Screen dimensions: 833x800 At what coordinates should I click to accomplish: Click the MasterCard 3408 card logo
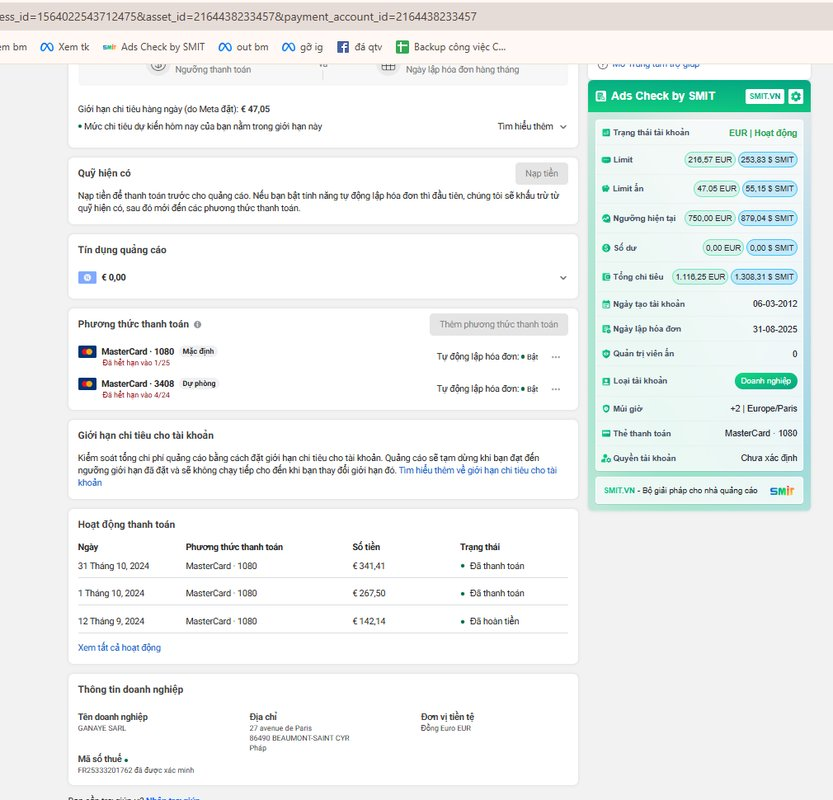[x=87, y=384]
